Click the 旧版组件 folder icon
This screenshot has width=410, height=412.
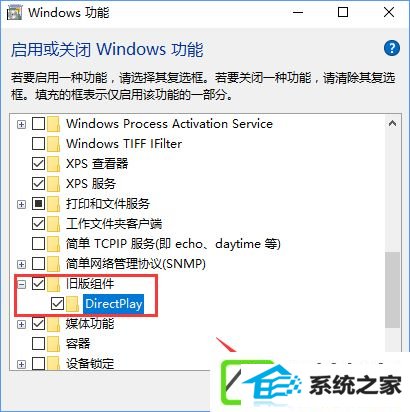(53, 284)
